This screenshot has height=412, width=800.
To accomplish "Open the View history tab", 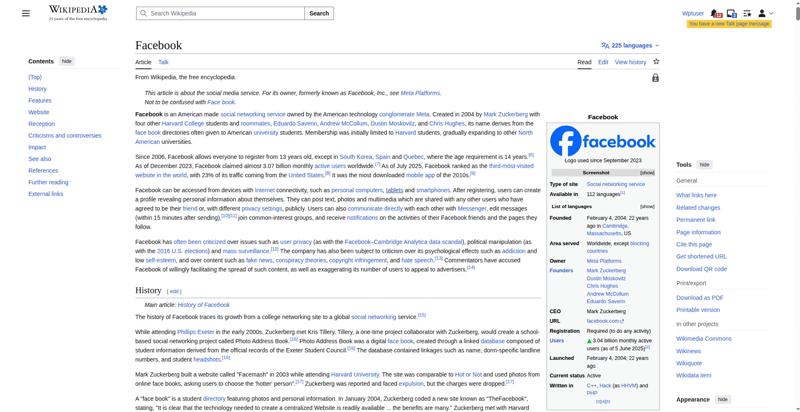I will 630,62.
